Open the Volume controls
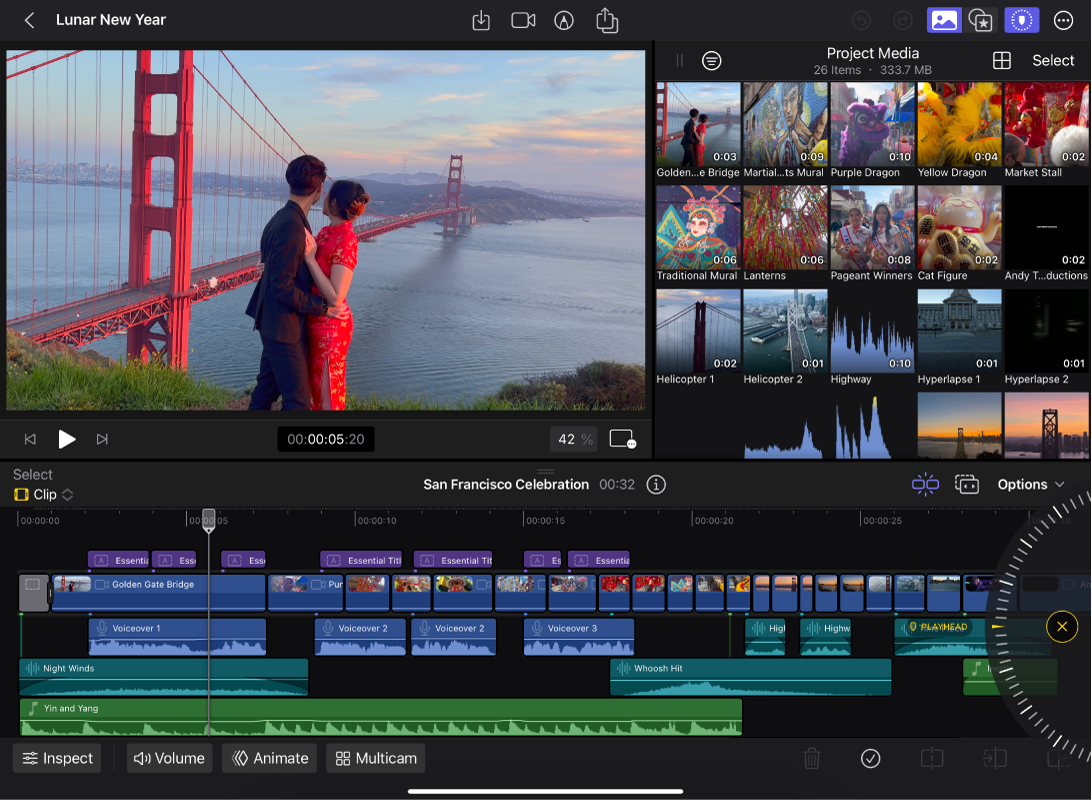The width and height of the screenshot is (1092, 802). click(x=169, y=758)
